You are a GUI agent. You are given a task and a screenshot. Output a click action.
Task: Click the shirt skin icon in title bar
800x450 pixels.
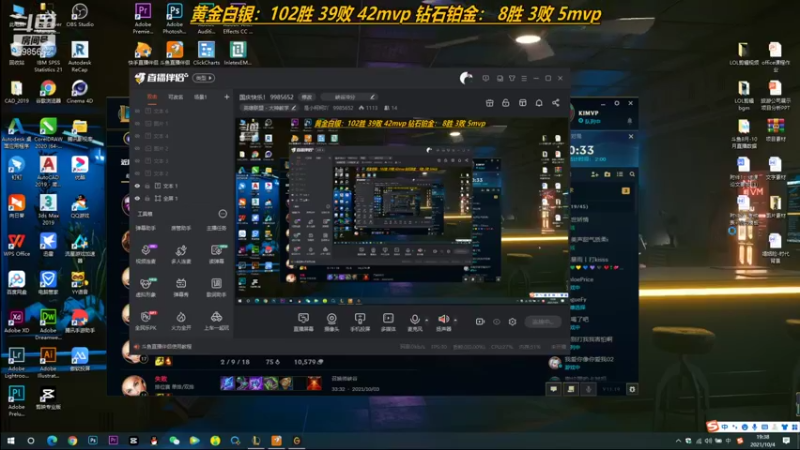(x=512, y=79)
